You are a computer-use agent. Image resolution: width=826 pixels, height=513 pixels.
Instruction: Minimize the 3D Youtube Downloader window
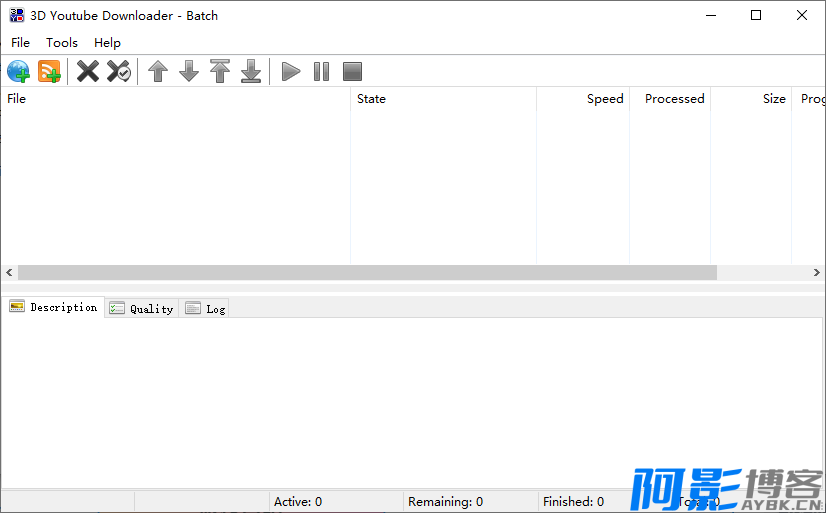pyautogui.click(x=711, y=15)
